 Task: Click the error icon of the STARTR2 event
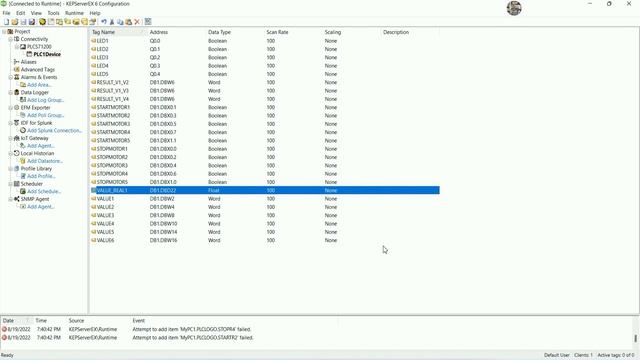point(4,338)
